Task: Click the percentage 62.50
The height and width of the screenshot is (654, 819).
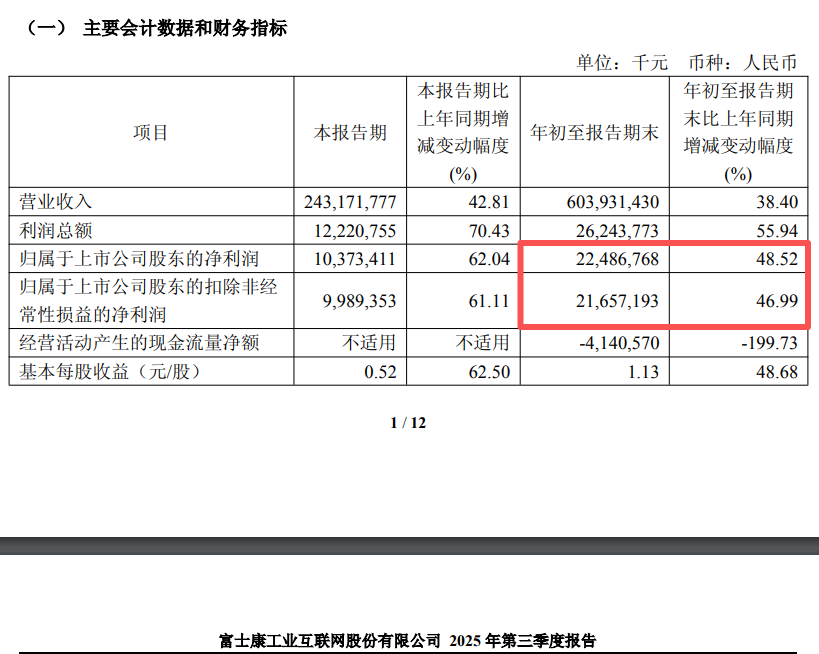Action: click(489, 372)
